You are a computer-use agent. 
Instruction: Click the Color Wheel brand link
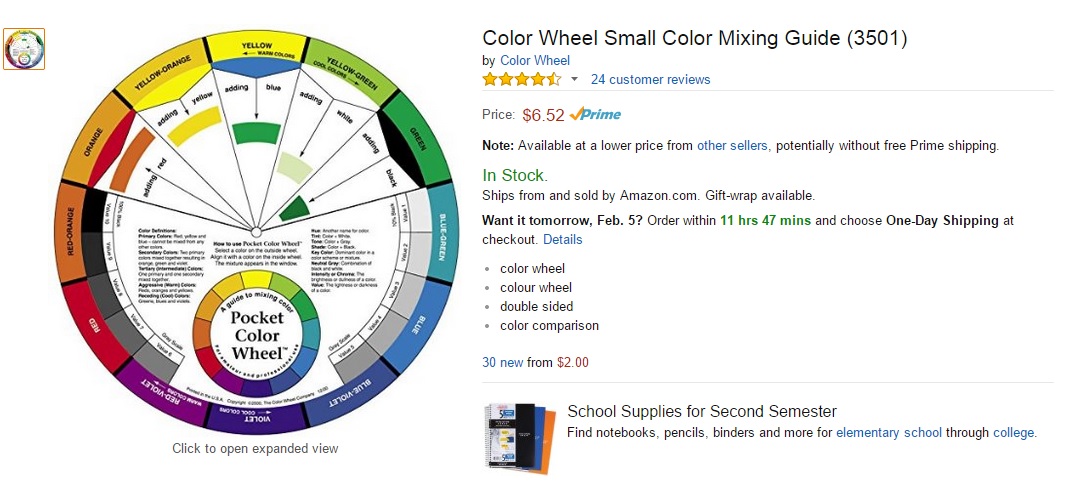[x=535, y=61]
